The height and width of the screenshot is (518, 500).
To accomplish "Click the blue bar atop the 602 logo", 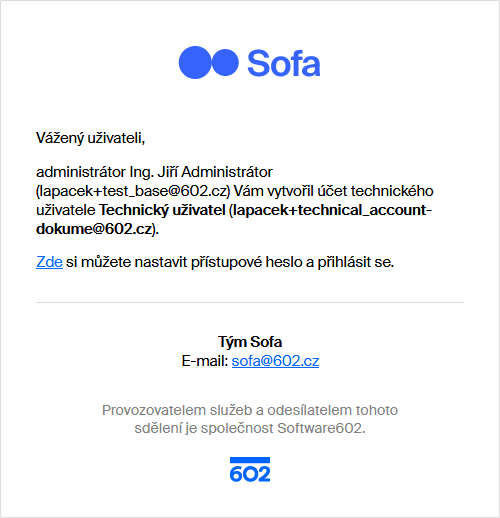I will point(250,460).
